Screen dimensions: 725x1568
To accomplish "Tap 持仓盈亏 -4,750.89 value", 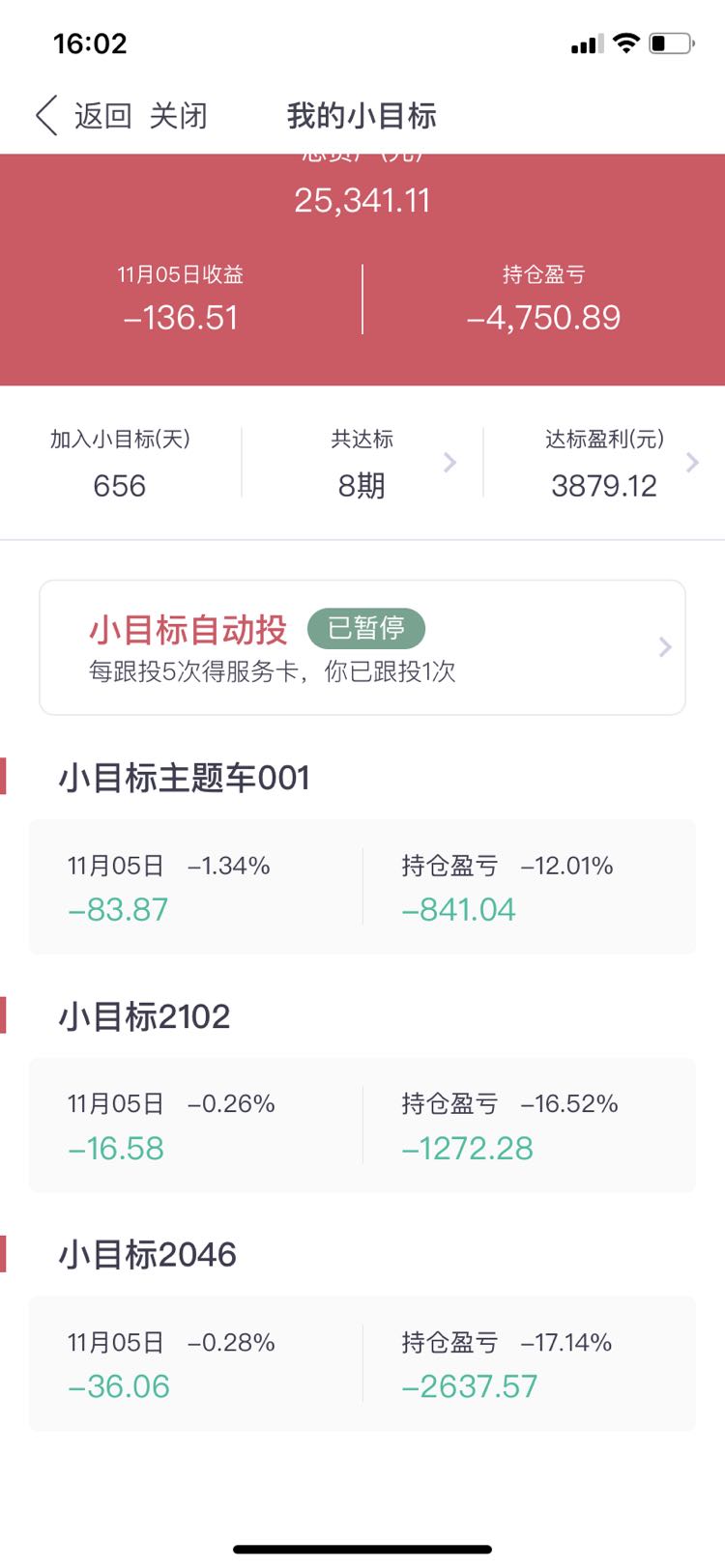I will click(x=543, y=318).
